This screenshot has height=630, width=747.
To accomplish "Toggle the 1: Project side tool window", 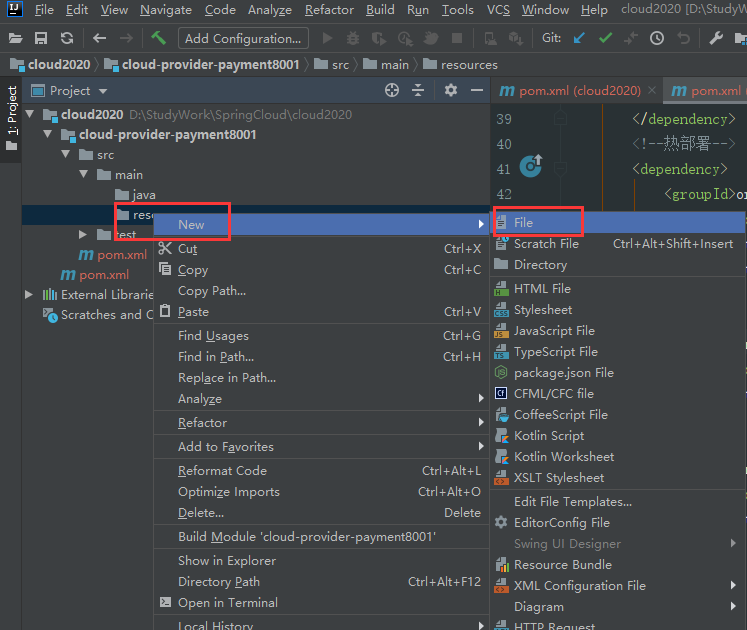I will click(x=11, y=119).
